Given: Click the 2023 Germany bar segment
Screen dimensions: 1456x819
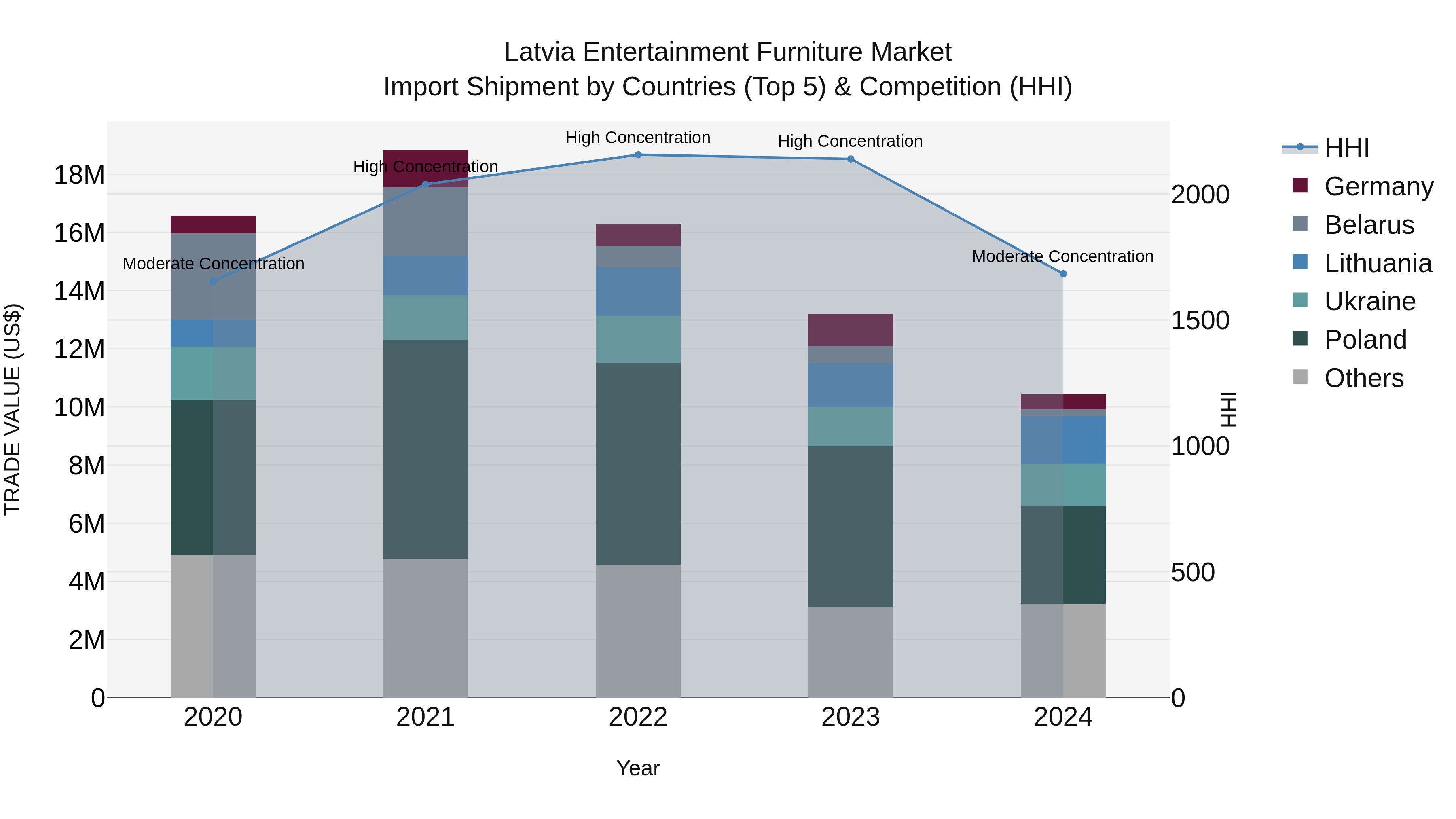Looking at the screenshot, I should (x=851, y=330).
